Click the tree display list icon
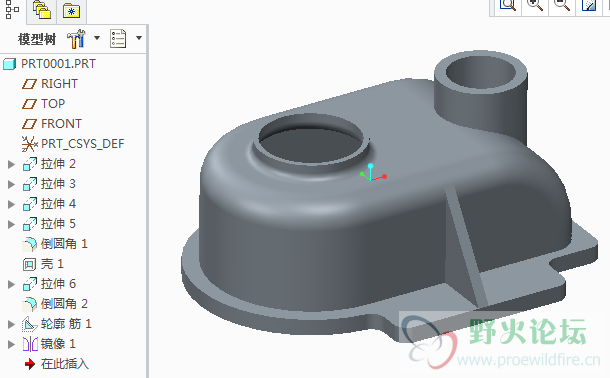 click(x=118, y=38)
